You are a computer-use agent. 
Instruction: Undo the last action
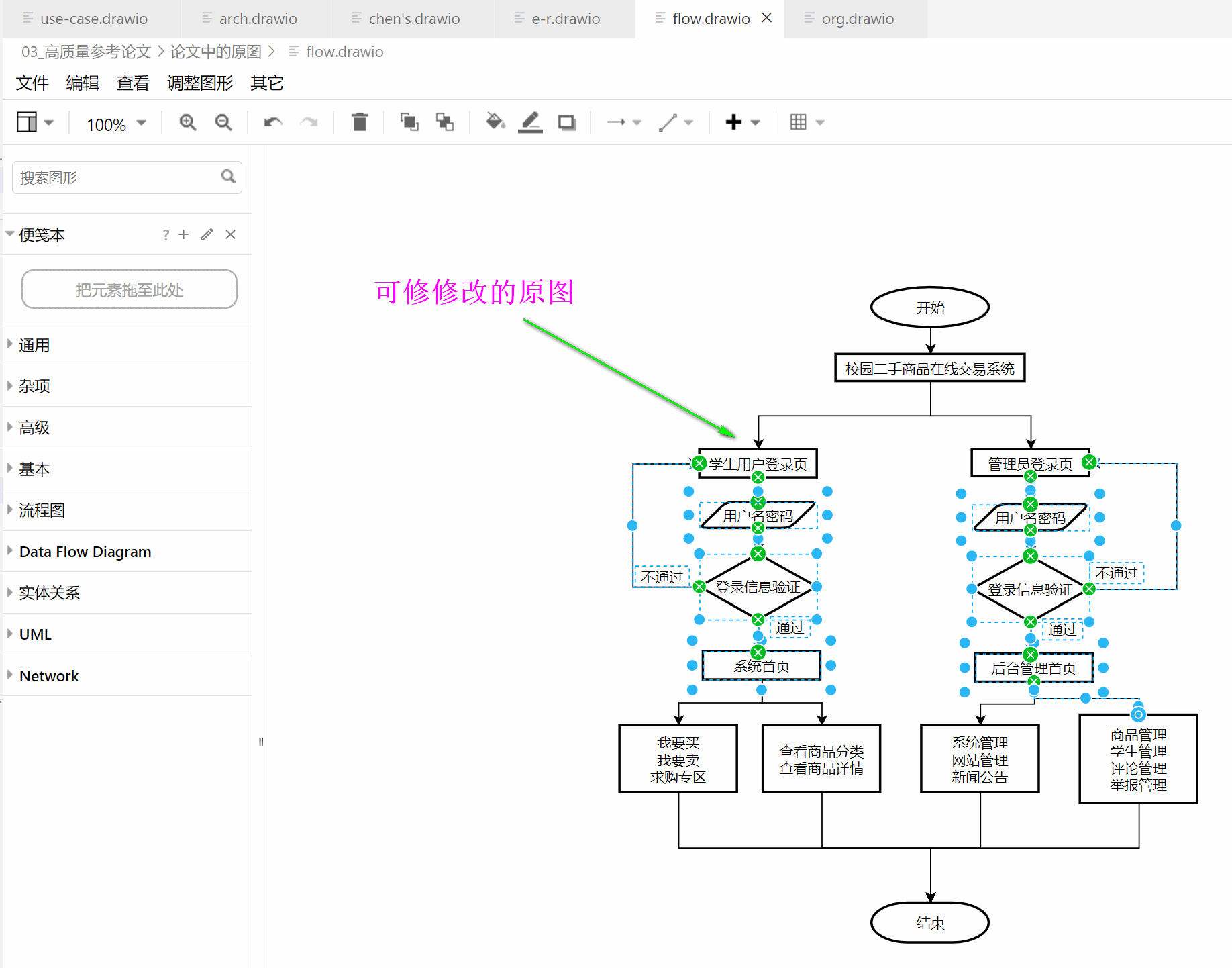tap(273, 122)
